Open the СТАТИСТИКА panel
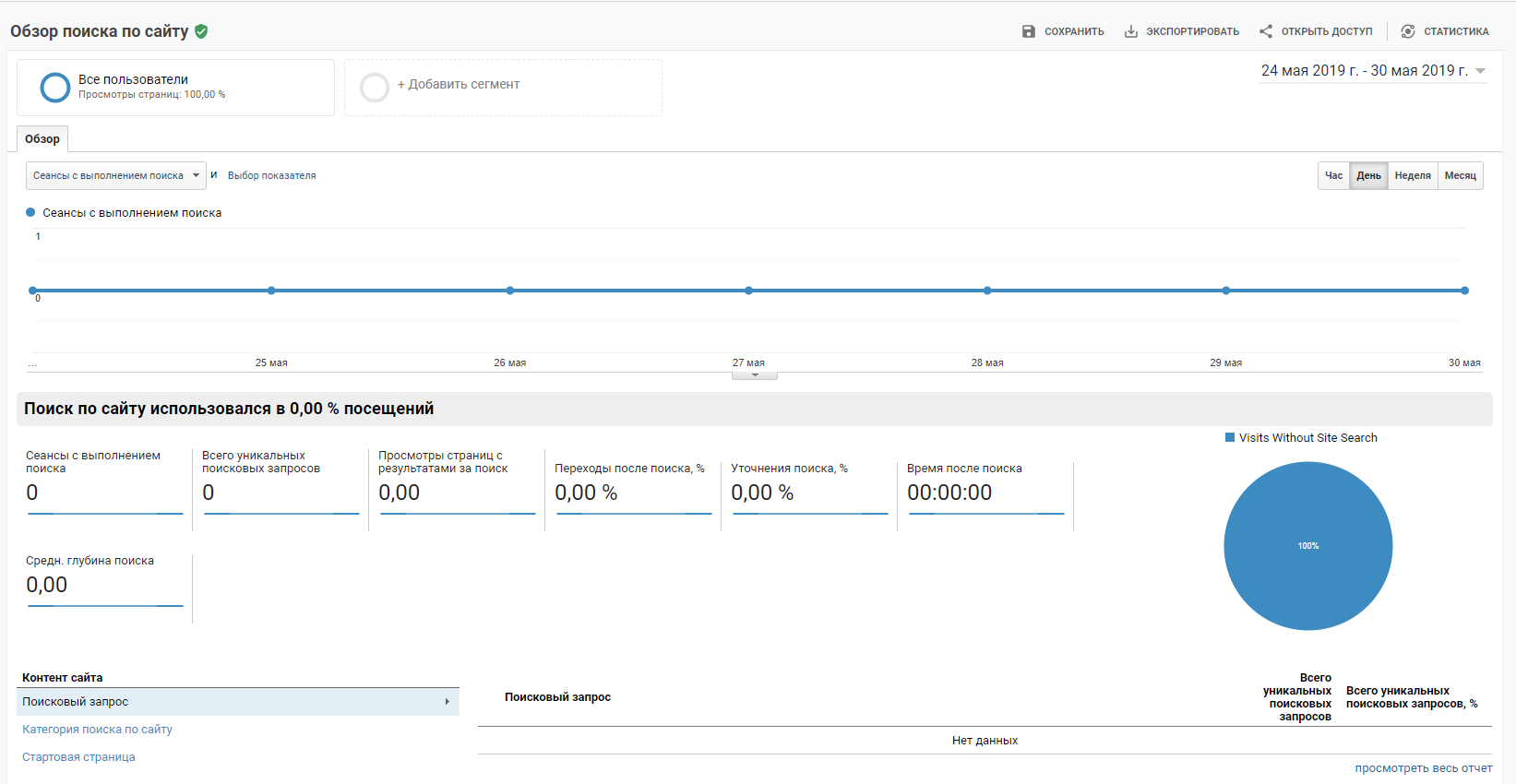Screen dimensions: 1516x784 tap(1445, 31)
